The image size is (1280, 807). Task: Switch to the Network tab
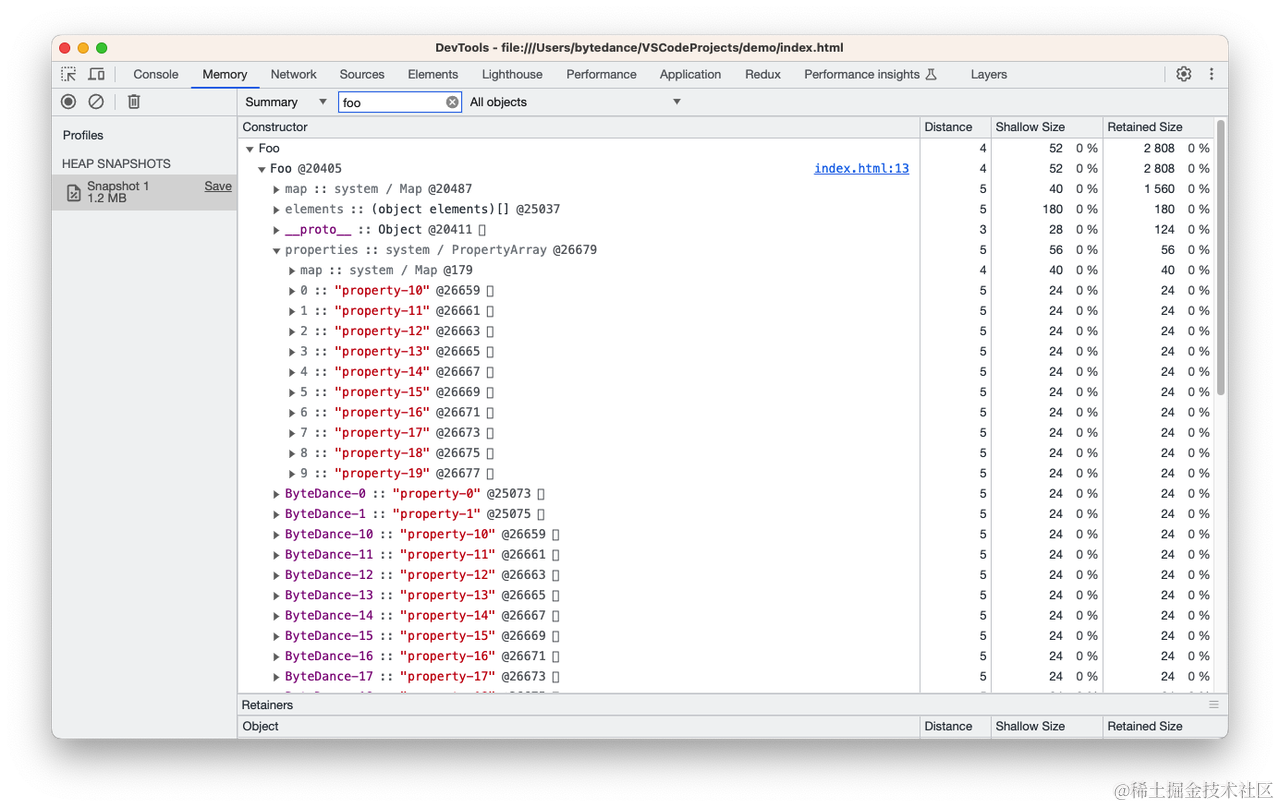point(293,74)
